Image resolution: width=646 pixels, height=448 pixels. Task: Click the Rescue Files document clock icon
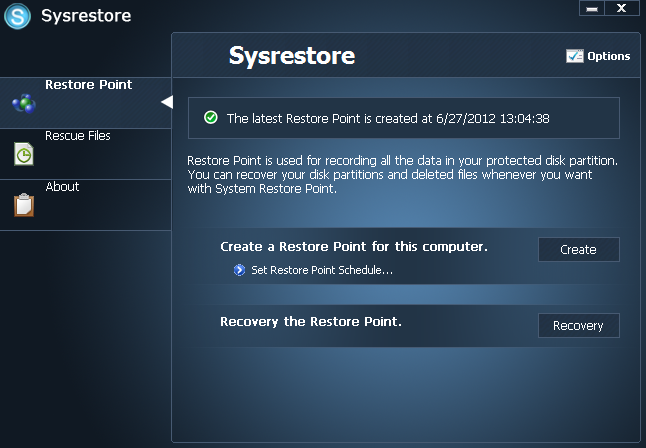[x=23, y=154]
